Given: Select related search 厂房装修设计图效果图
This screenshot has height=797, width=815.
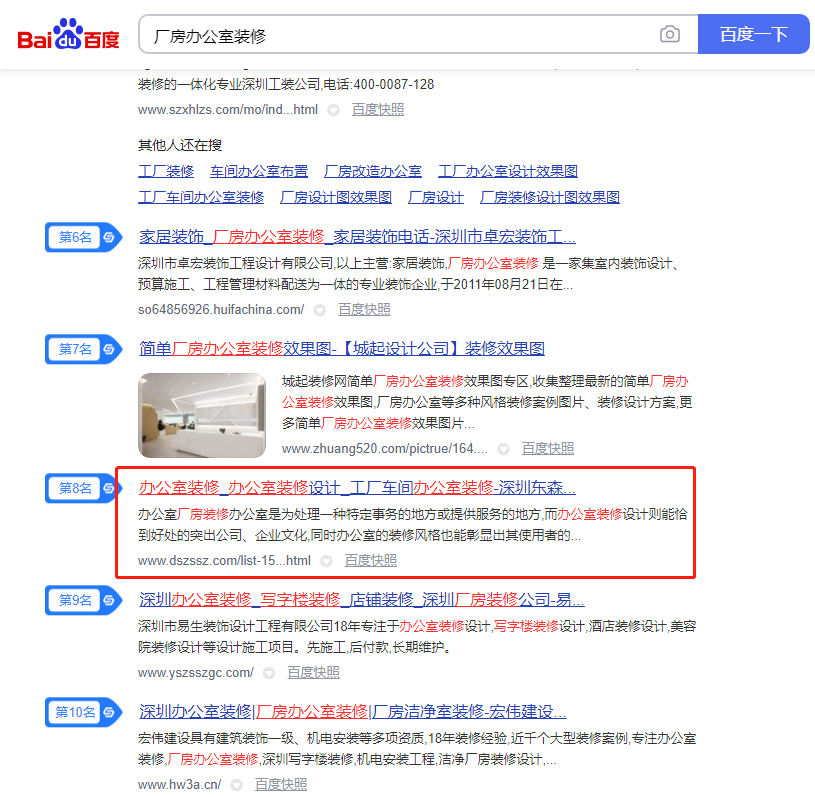Looking at the screenshot, I should [549, 197].
